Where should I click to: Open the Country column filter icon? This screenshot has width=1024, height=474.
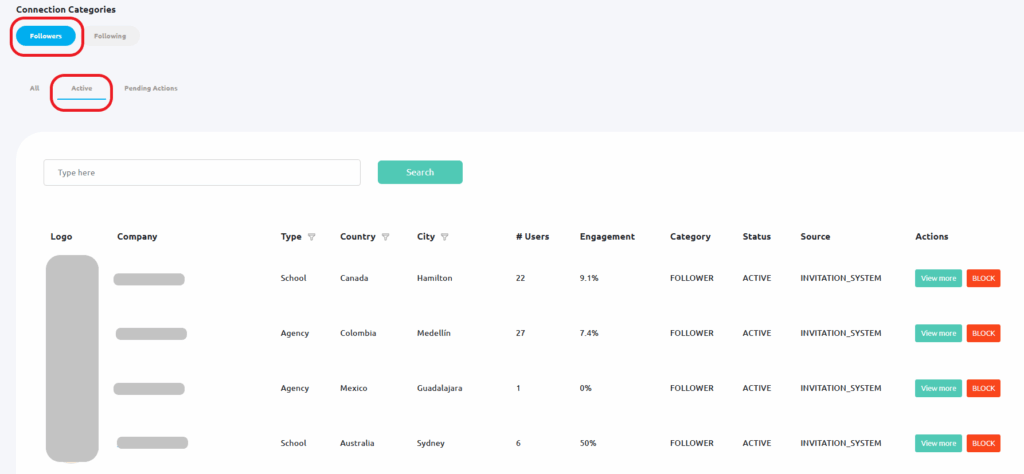point(385,237)
